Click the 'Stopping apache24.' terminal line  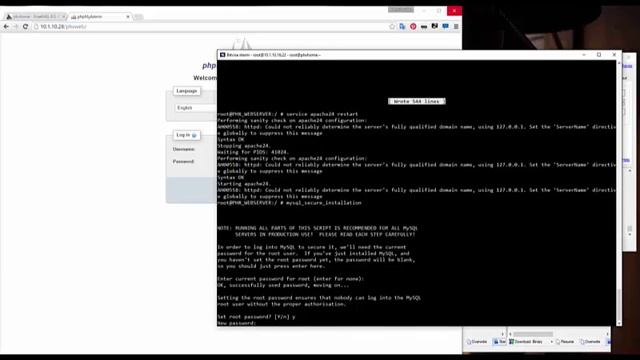[244, 146]
